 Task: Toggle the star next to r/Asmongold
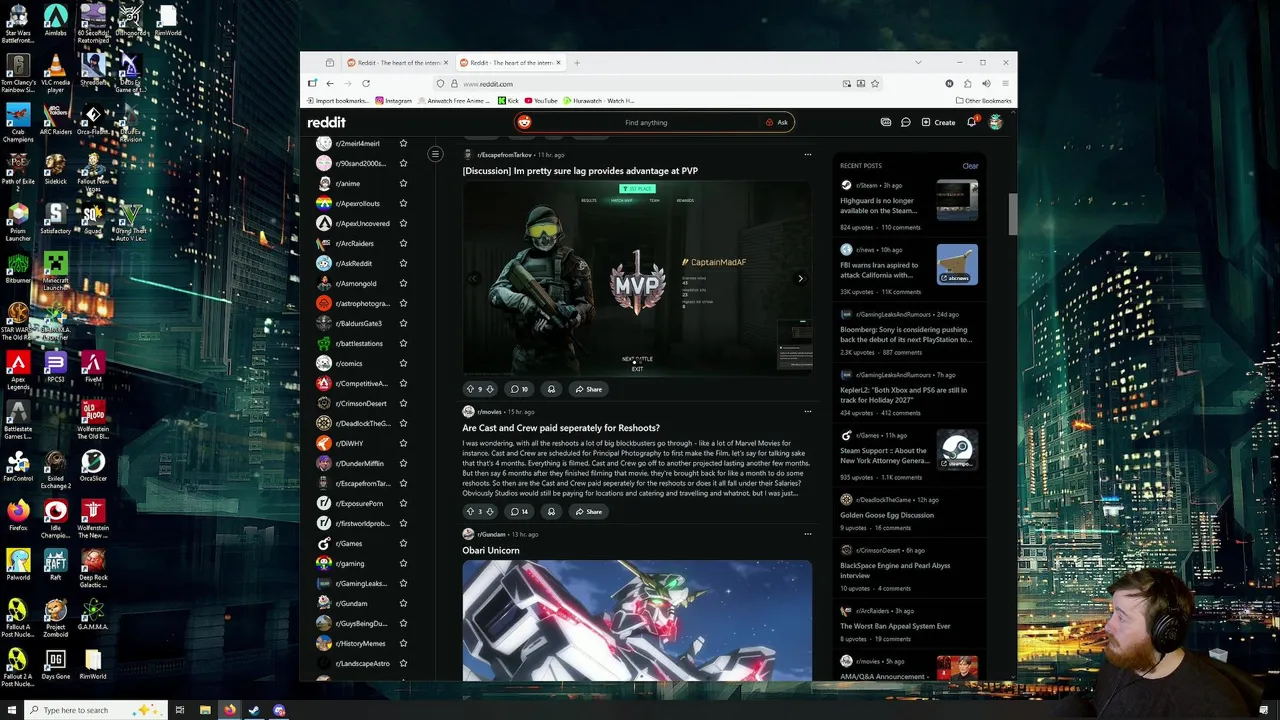pos(403,283)
